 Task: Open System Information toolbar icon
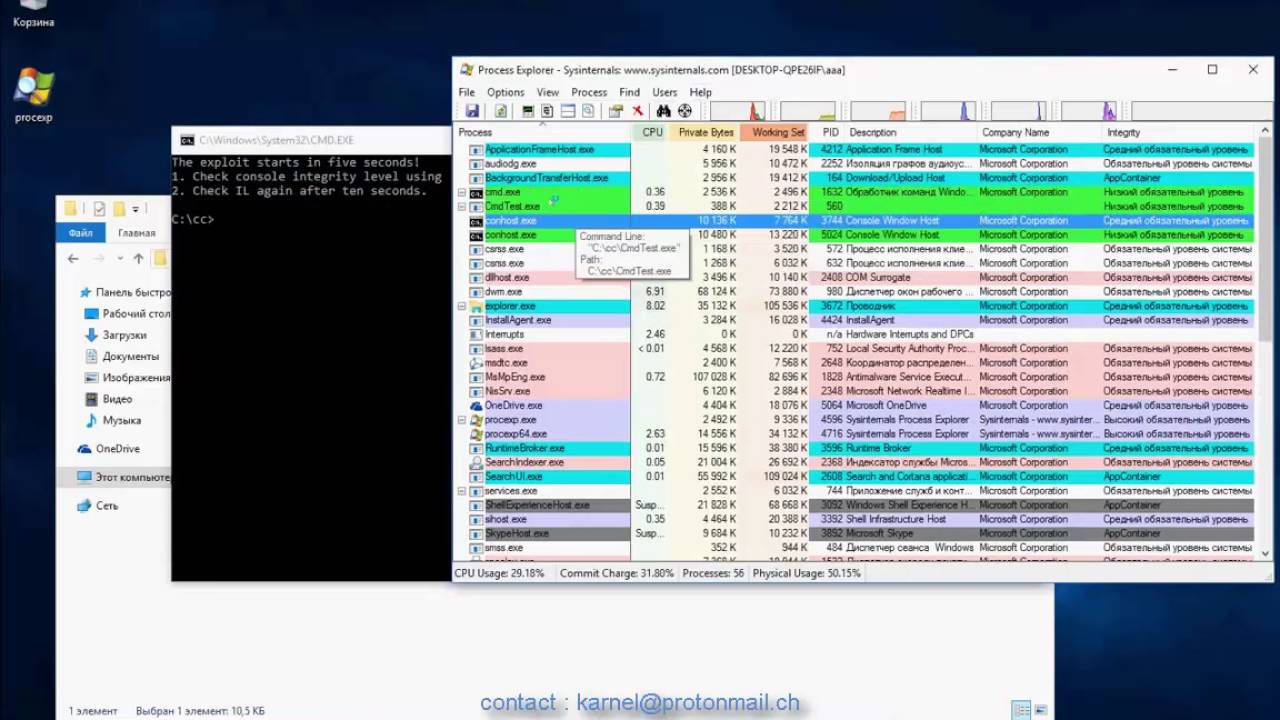coord(528,111)
